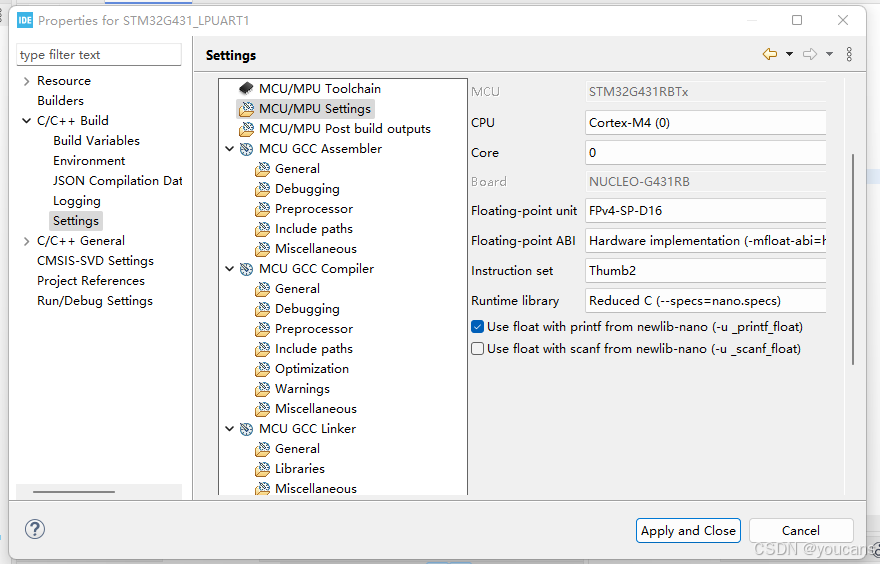Collapse the C/C++ Build node
Viewport: 880px width, 564px height.
pyautogui.click(x=26, y=121)
